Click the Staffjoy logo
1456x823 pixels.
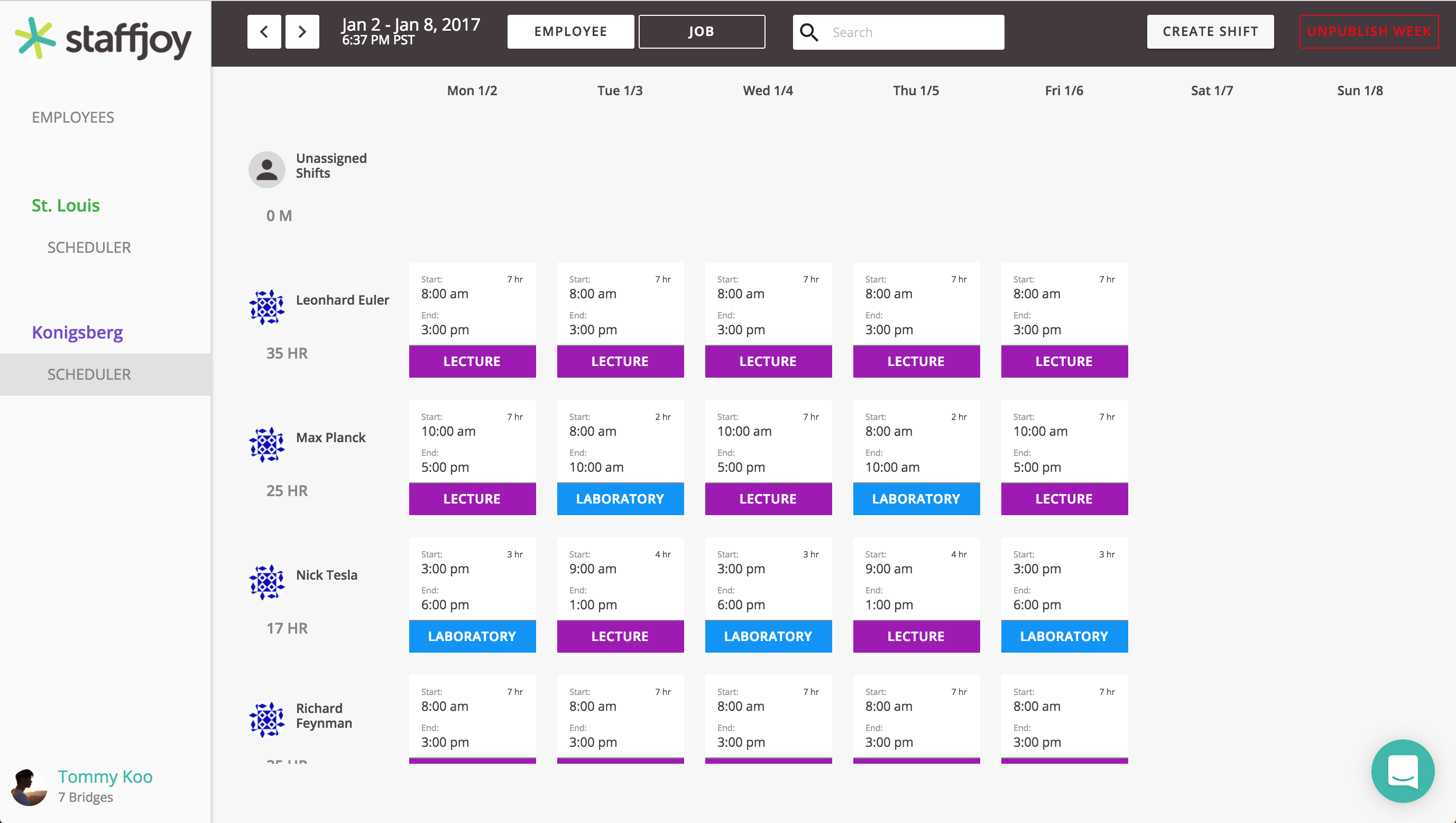(104, 39)
